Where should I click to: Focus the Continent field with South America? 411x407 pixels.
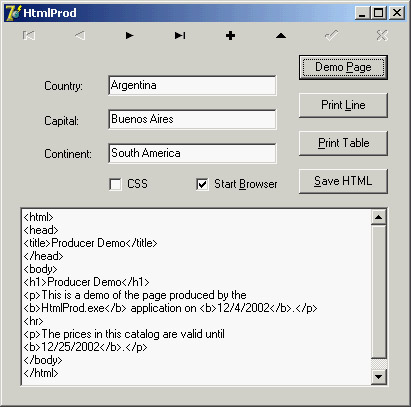192,154
